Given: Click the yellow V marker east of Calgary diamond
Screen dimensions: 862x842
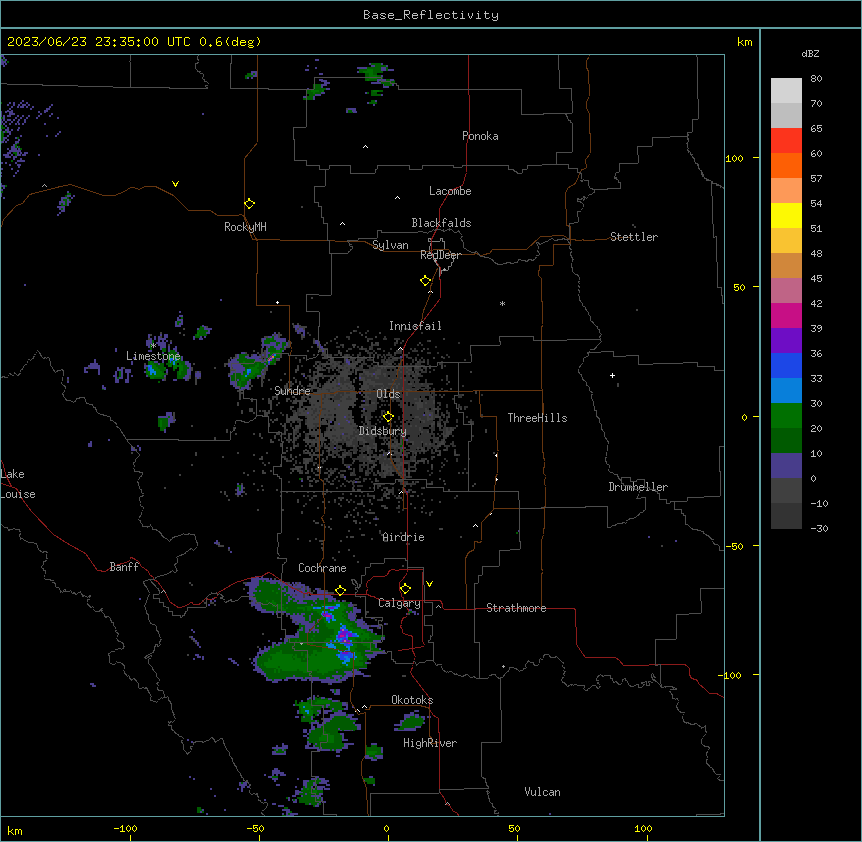Looking at the screenshot, I should point(429,584).
